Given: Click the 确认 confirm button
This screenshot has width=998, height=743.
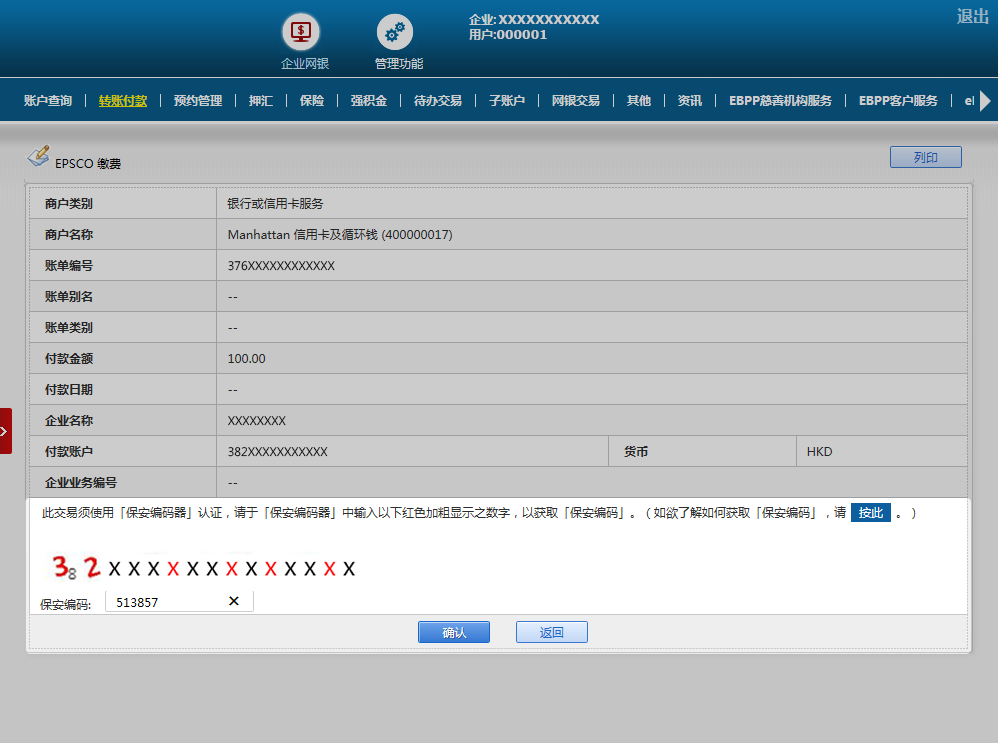Looking at the screenshot, I should (x=454, y=632).
